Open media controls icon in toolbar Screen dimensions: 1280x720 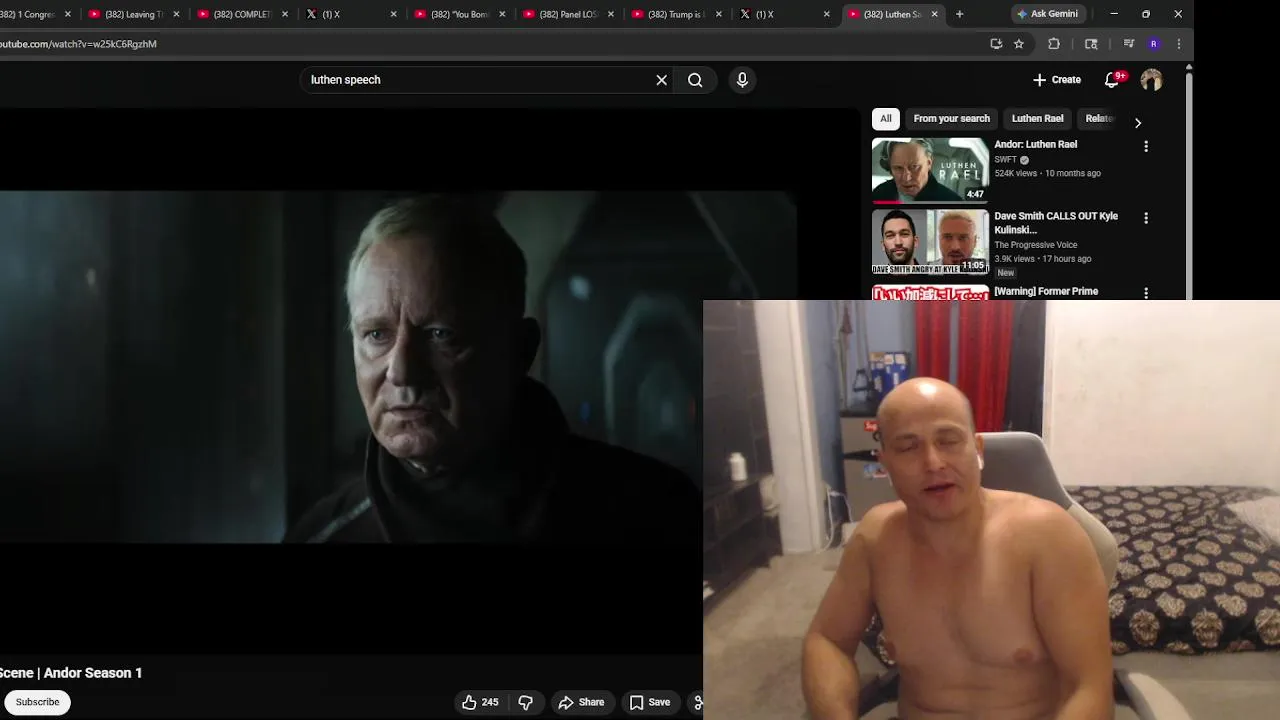1129,44
